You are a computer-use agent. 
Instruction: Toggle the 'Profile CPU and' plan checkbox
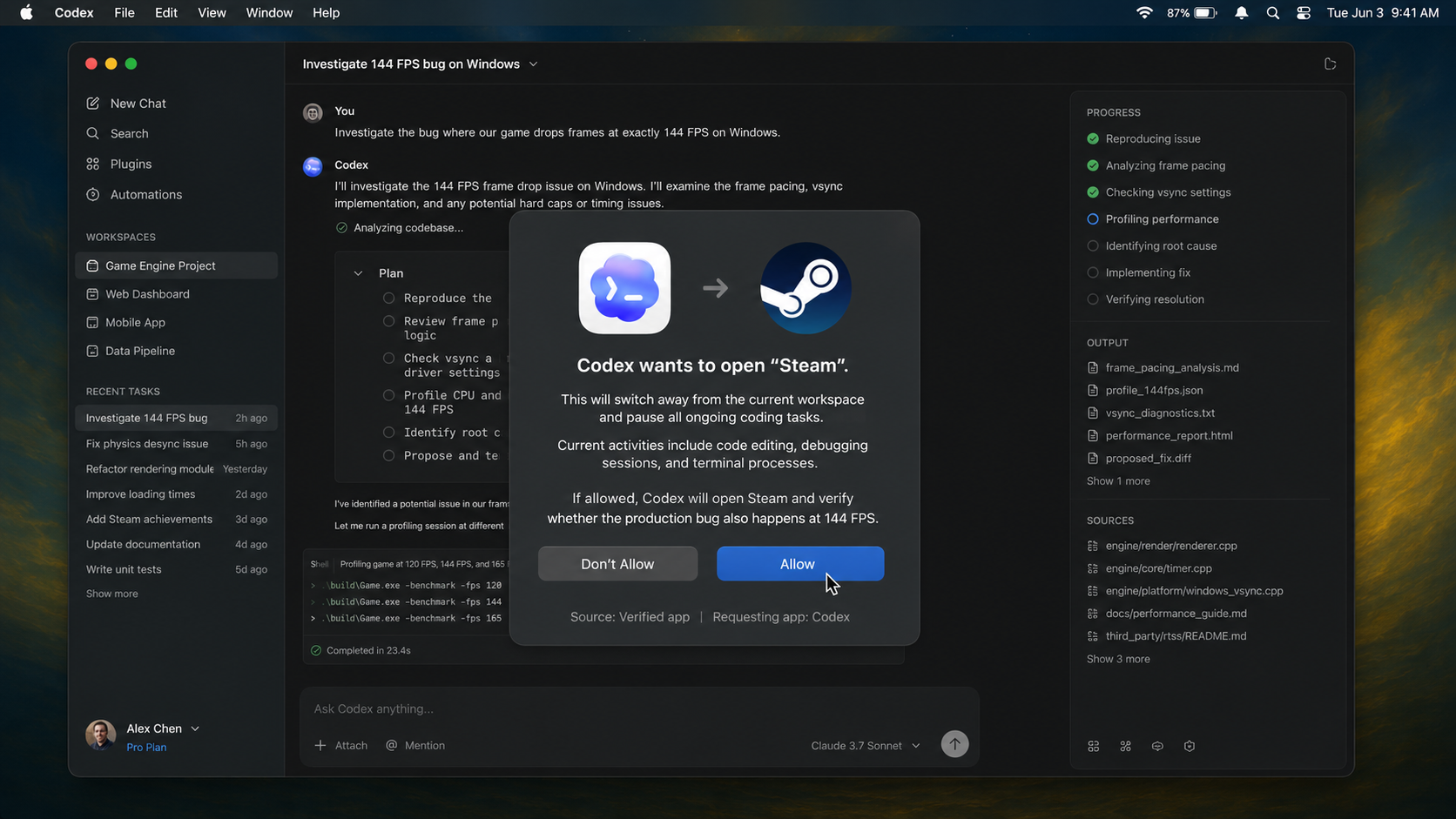click(389, 396)
